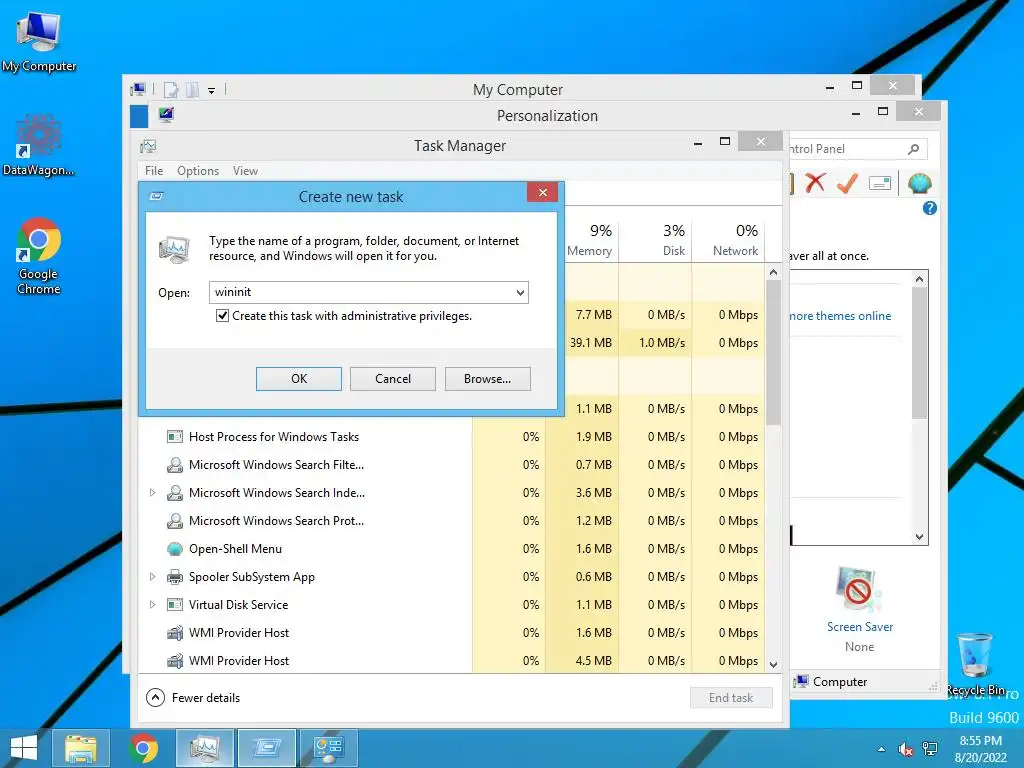This screenshot has height=768, width=1024.
Task: Collapse with Fewer details arrow
Action: (x=155, y=698)
